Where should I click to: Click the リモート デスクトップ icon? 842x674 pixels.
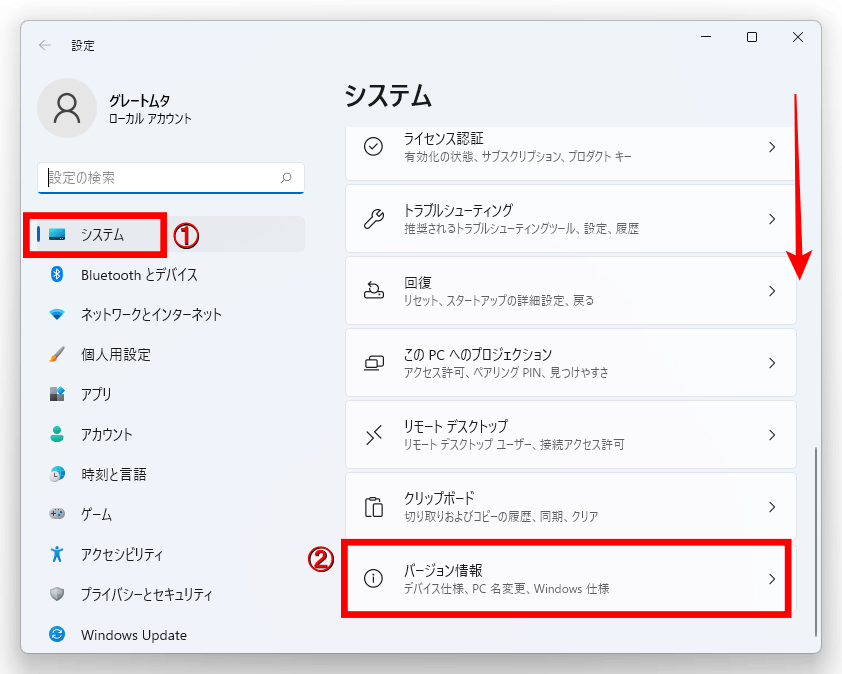pos(374,435)
